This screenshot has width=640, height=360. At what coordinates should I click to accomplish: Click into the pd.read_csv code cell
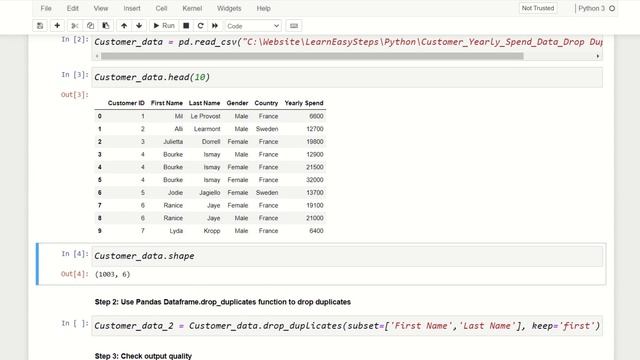(x=347, y=42)
